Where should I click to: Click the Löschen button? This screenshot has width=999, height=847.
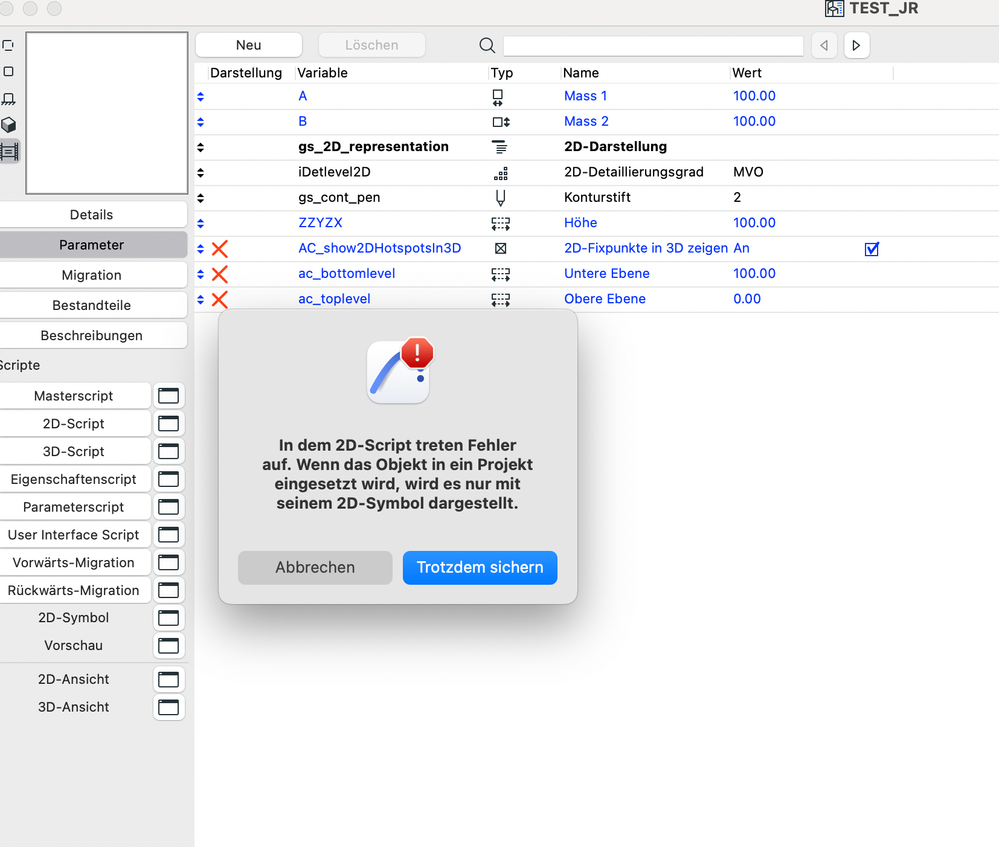pos(371,45)
